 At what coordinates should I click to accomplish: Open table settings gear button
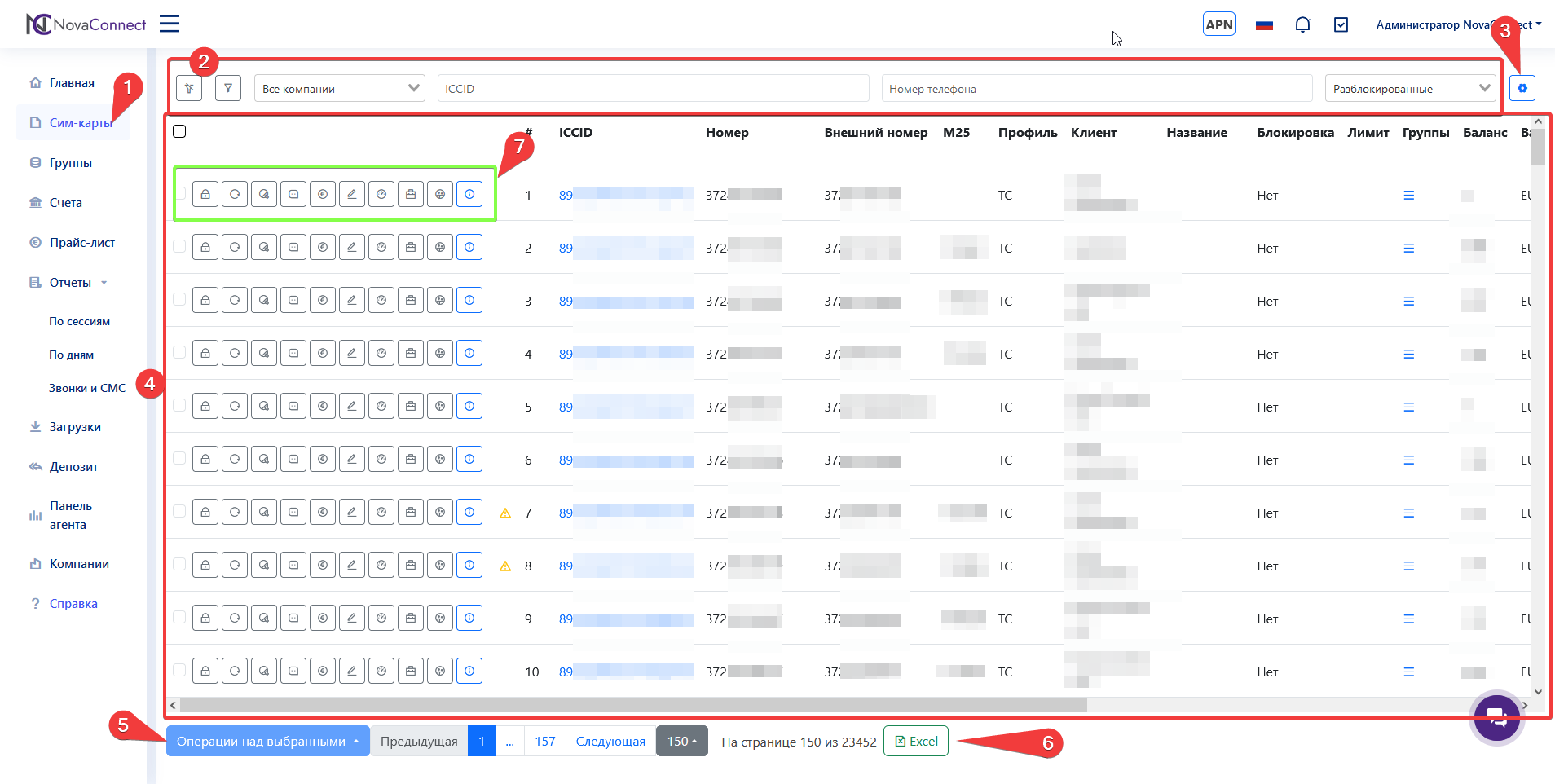pyautogui.click(x=1522, y=88)
